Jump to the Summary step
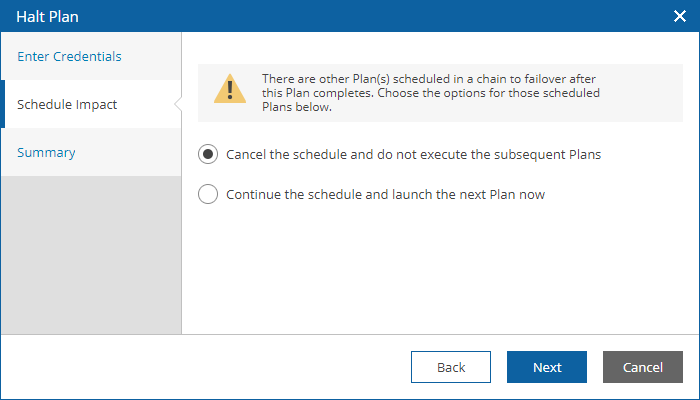Screen dimensions: 700x400 (x=46, y=152)
